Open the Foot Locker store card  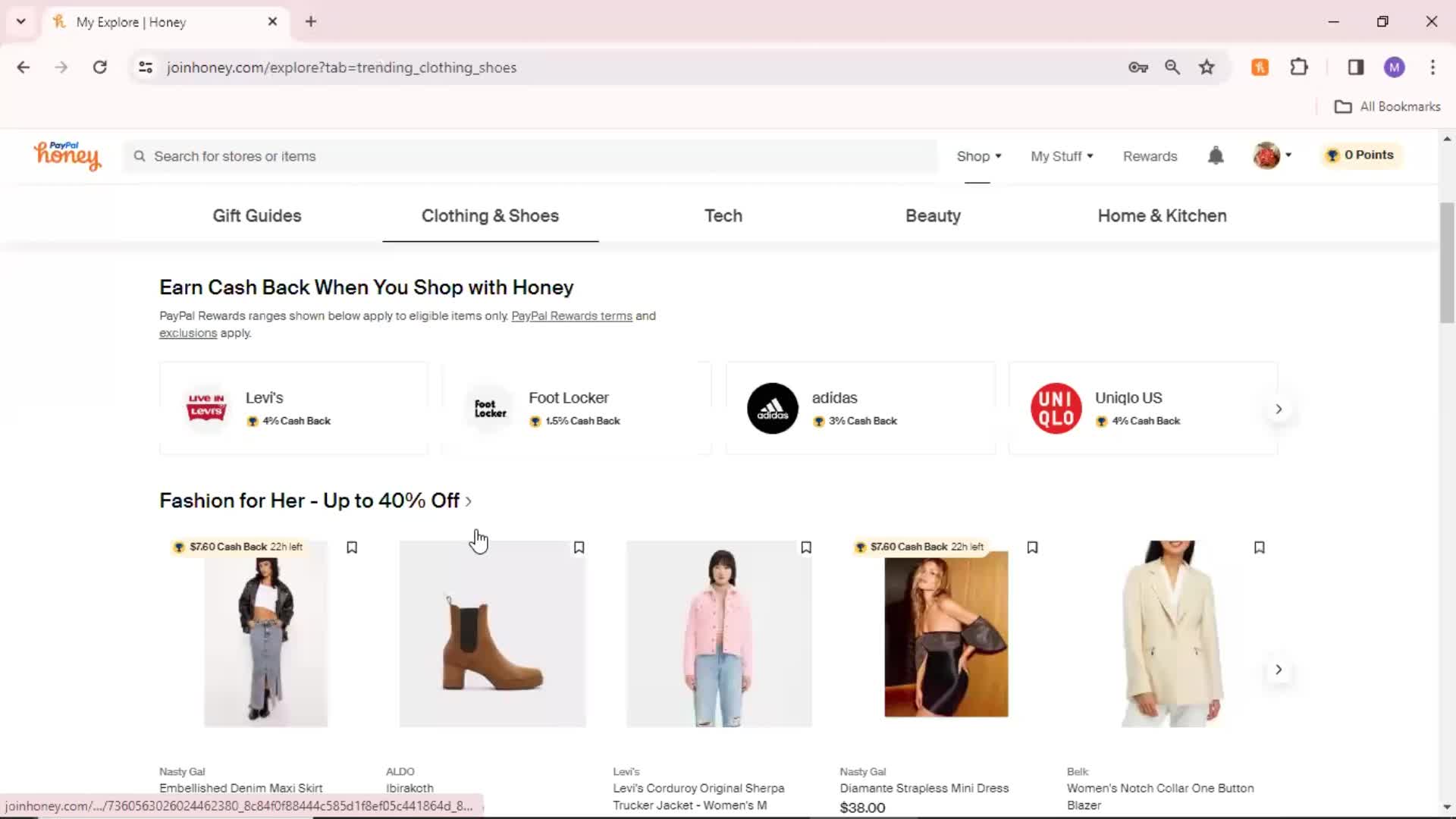577,408
